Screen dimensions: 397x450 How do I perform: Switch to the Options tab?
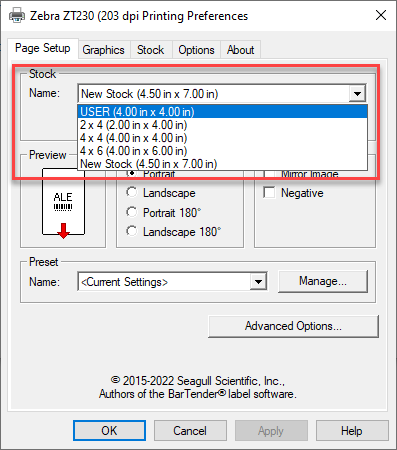pyautogui.click(x=196, y=50)
